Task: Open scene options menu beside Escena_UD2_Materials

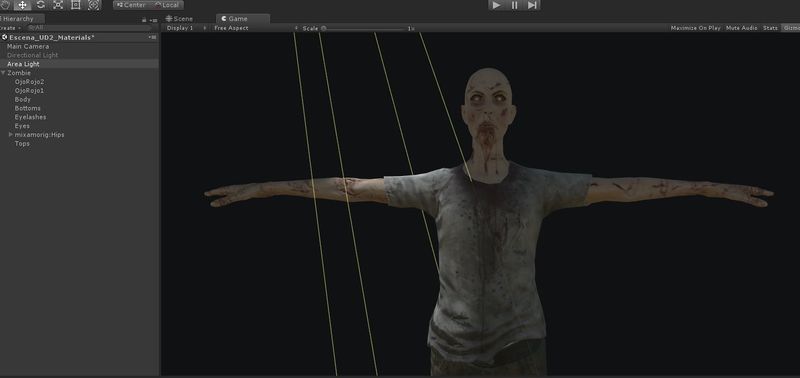Action: tap(153, 37)
